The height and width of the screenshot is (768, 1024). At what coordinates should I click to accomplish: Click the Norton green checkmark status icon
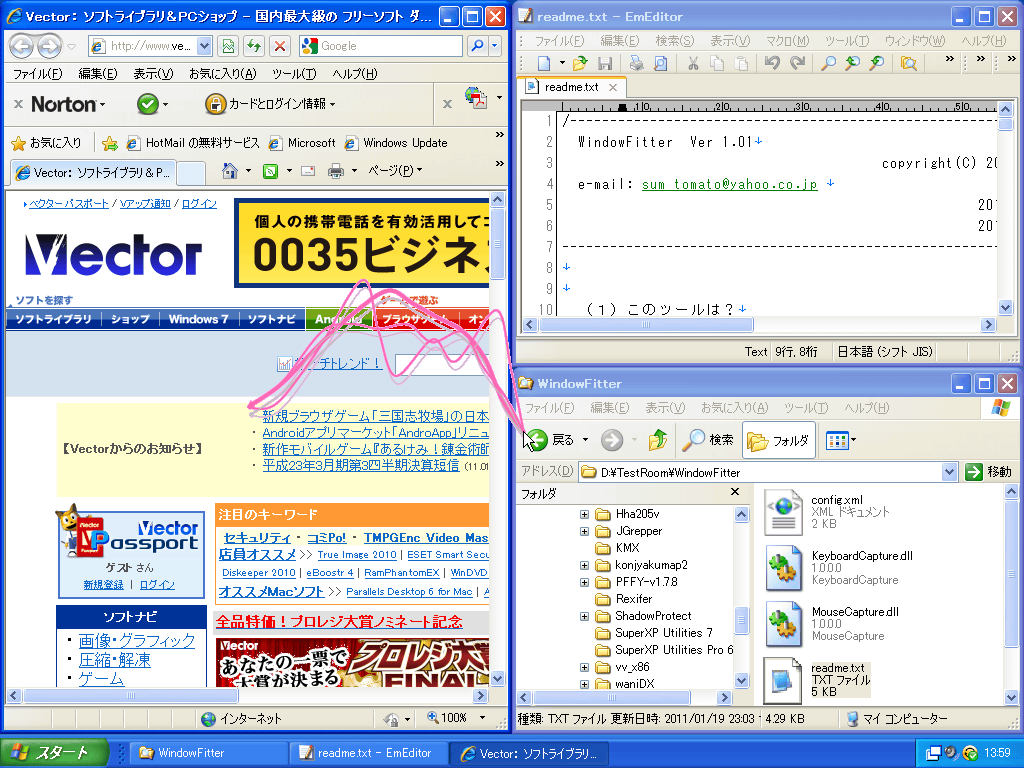(148, 104)
